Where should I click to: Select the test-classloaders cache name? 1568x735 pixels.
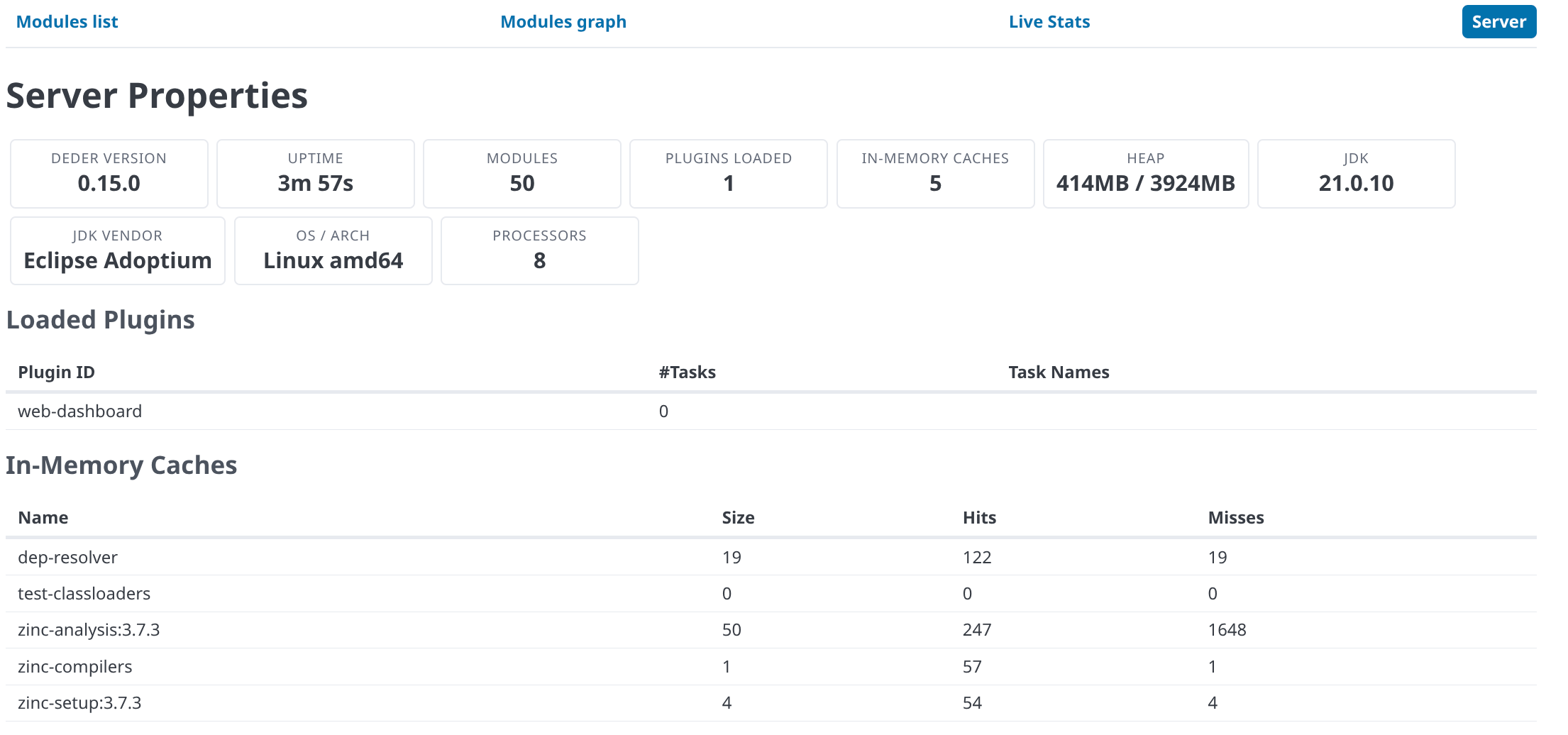pyautogui.click(x=84, y=594)
